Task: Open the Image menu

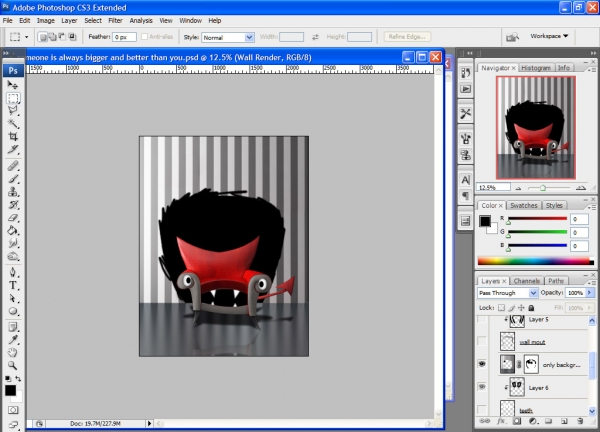Action: (46, 20)
